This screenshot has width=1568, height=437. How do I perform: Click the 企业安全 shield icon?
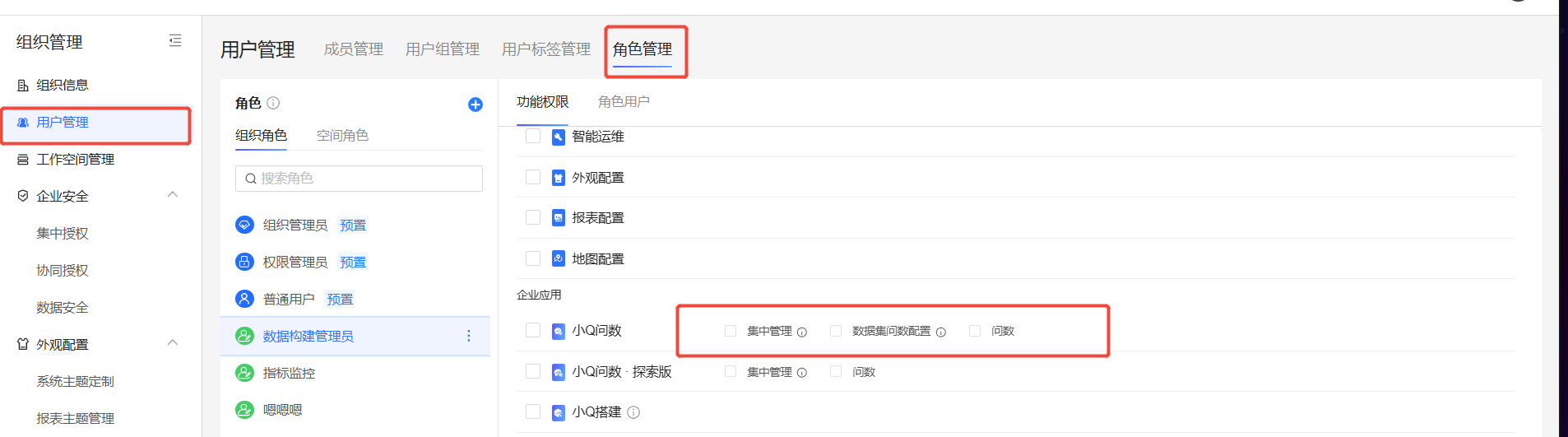(23, 196)
